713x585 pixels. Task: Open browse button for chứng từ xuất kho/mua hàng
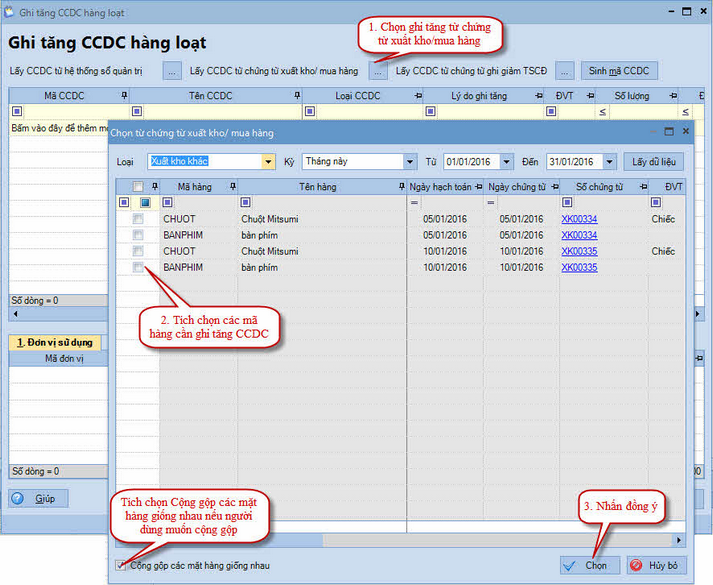coord(378,71)
